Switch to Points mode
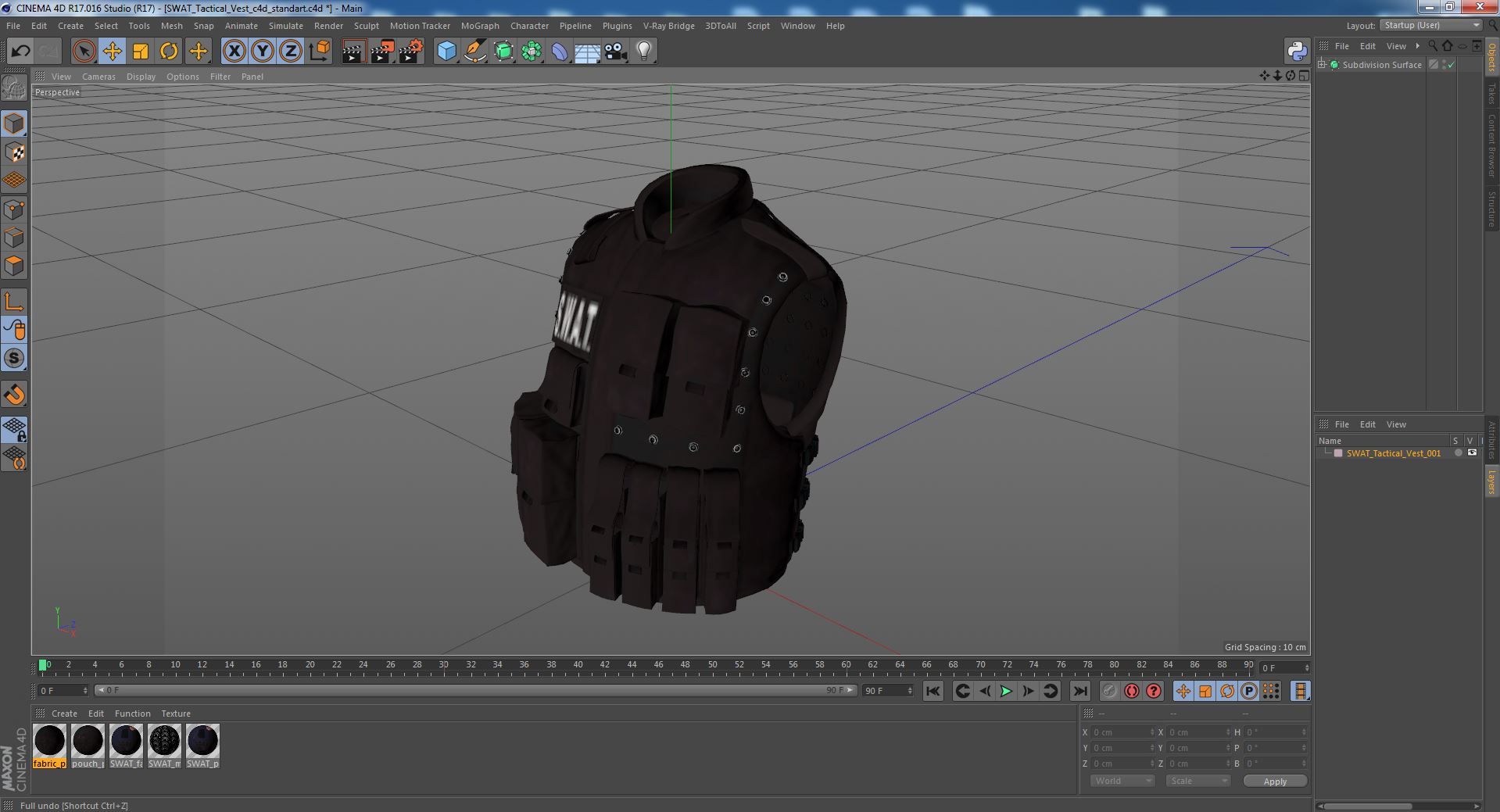Viewport: 1500px width, 812px height. point(14,209)
